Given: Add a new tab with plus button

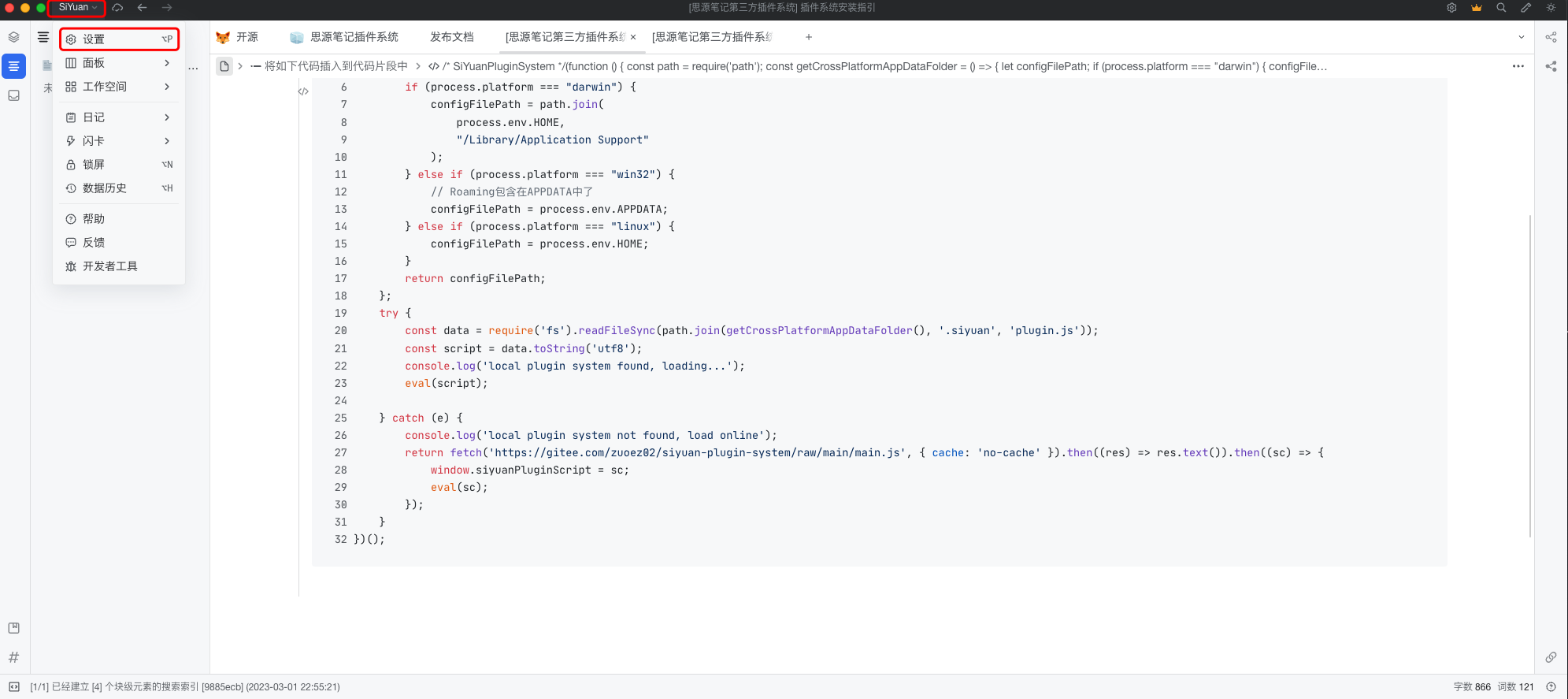Looking at the screenshot, I should click(808, 37).
